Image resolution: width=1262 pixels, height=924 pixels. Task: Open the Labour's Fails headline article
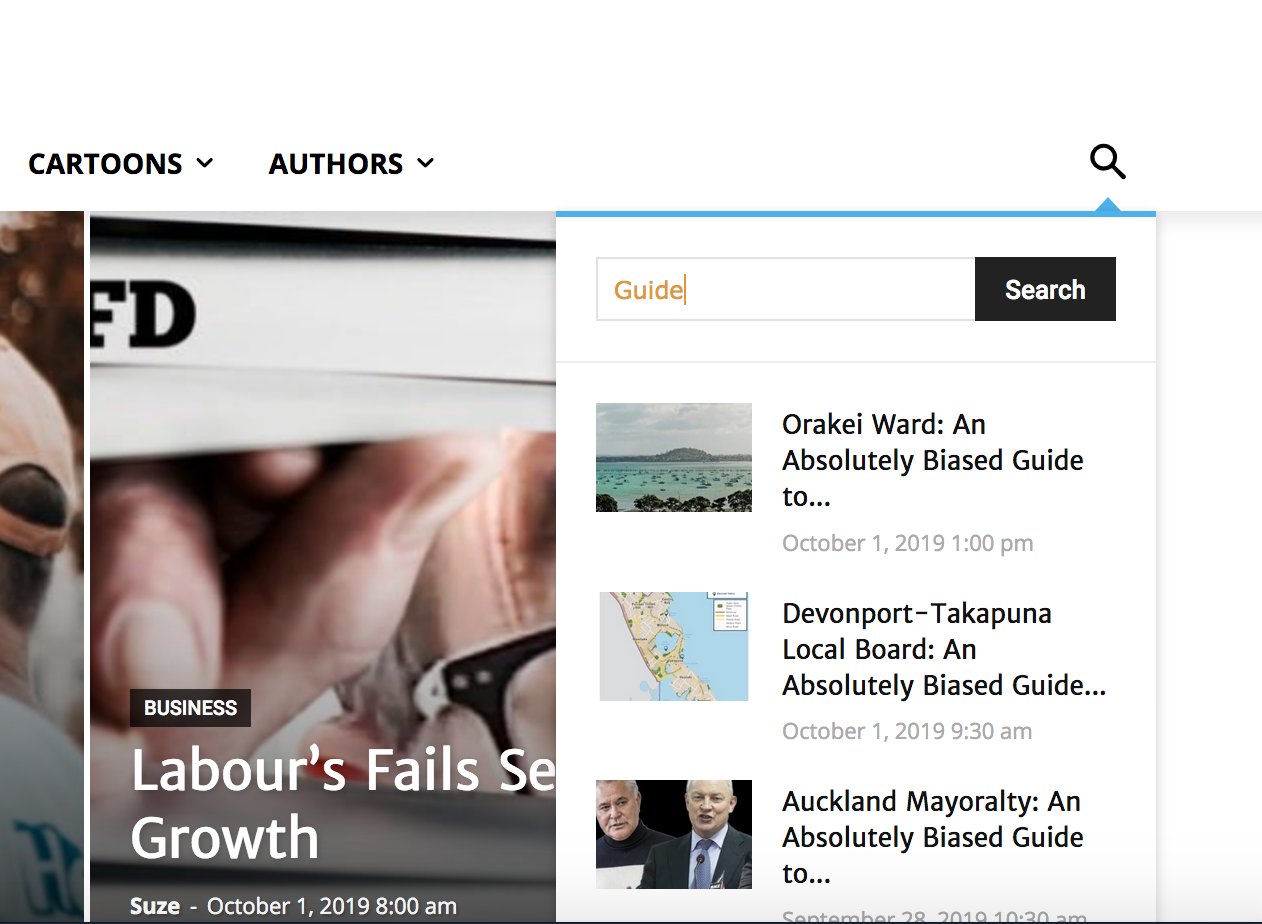click(343, 804)
